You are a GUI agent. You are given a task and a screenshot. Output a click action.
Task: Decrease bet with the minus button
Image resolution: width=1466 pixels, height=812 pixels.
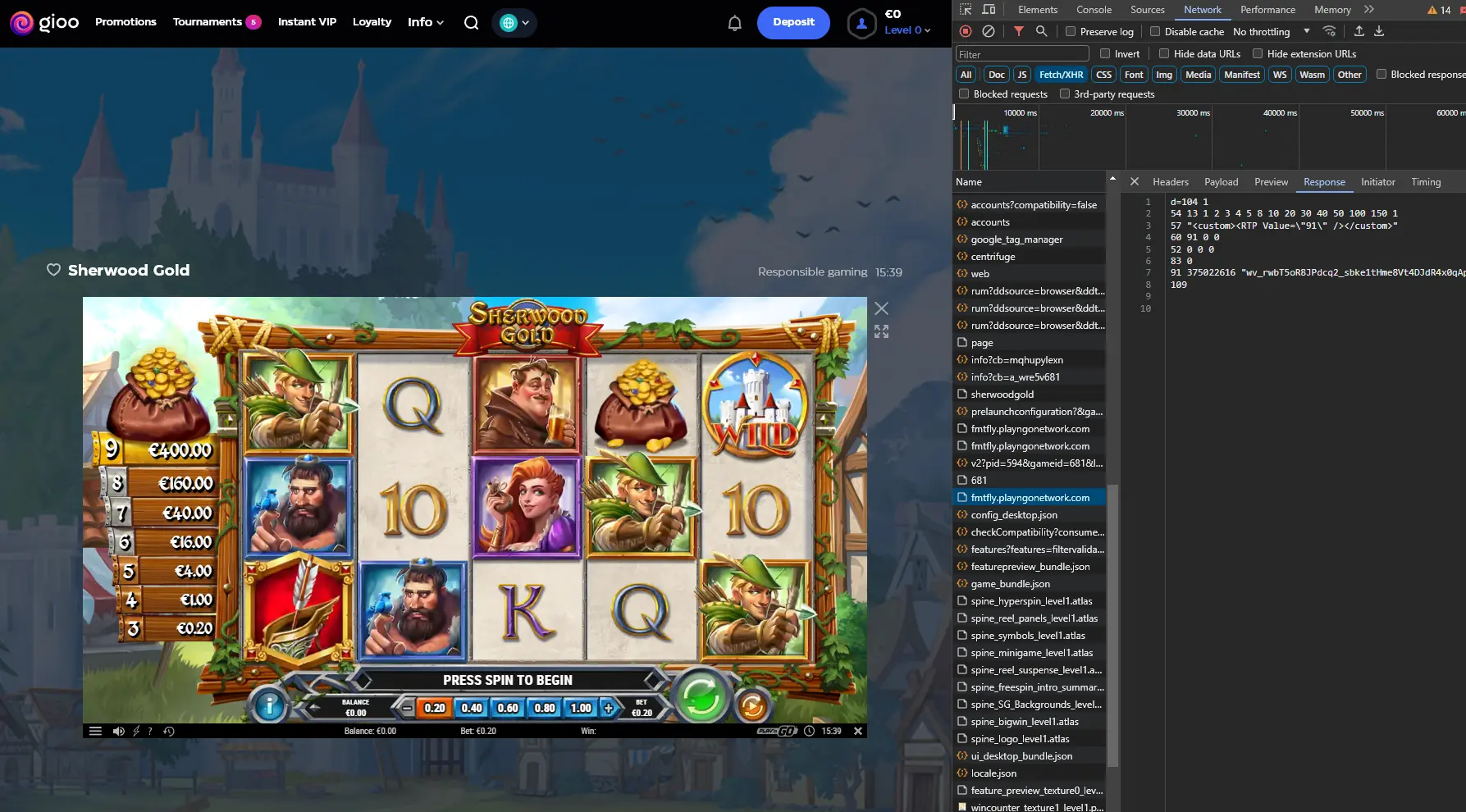pos(407,708)
